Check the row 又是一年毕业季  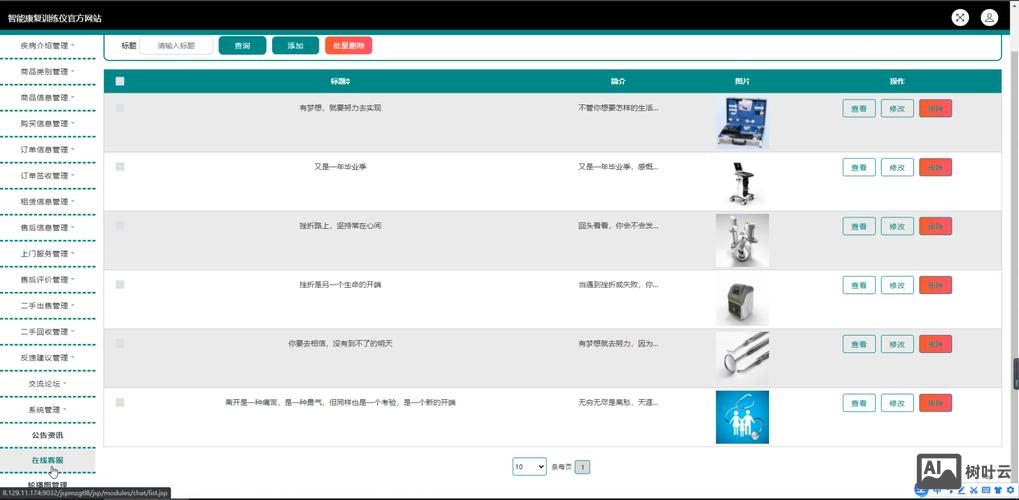point(120,166)
